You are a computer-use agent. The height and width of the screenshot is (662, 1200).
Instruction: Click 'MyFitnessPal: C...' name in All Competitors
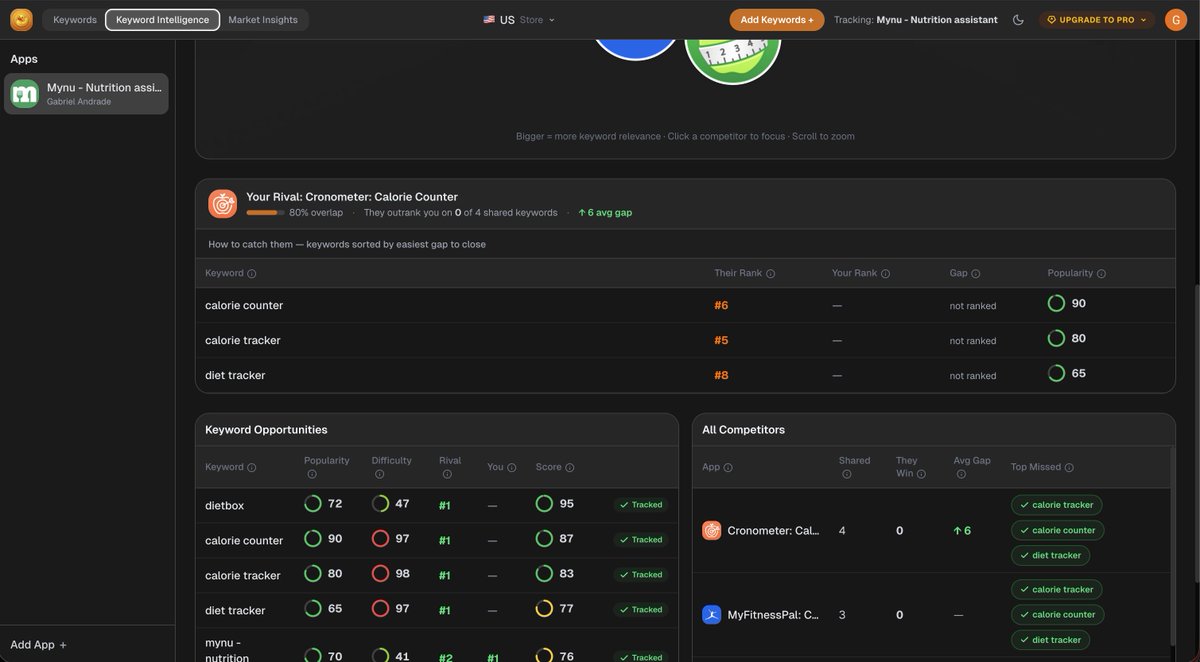click(773, 615)
